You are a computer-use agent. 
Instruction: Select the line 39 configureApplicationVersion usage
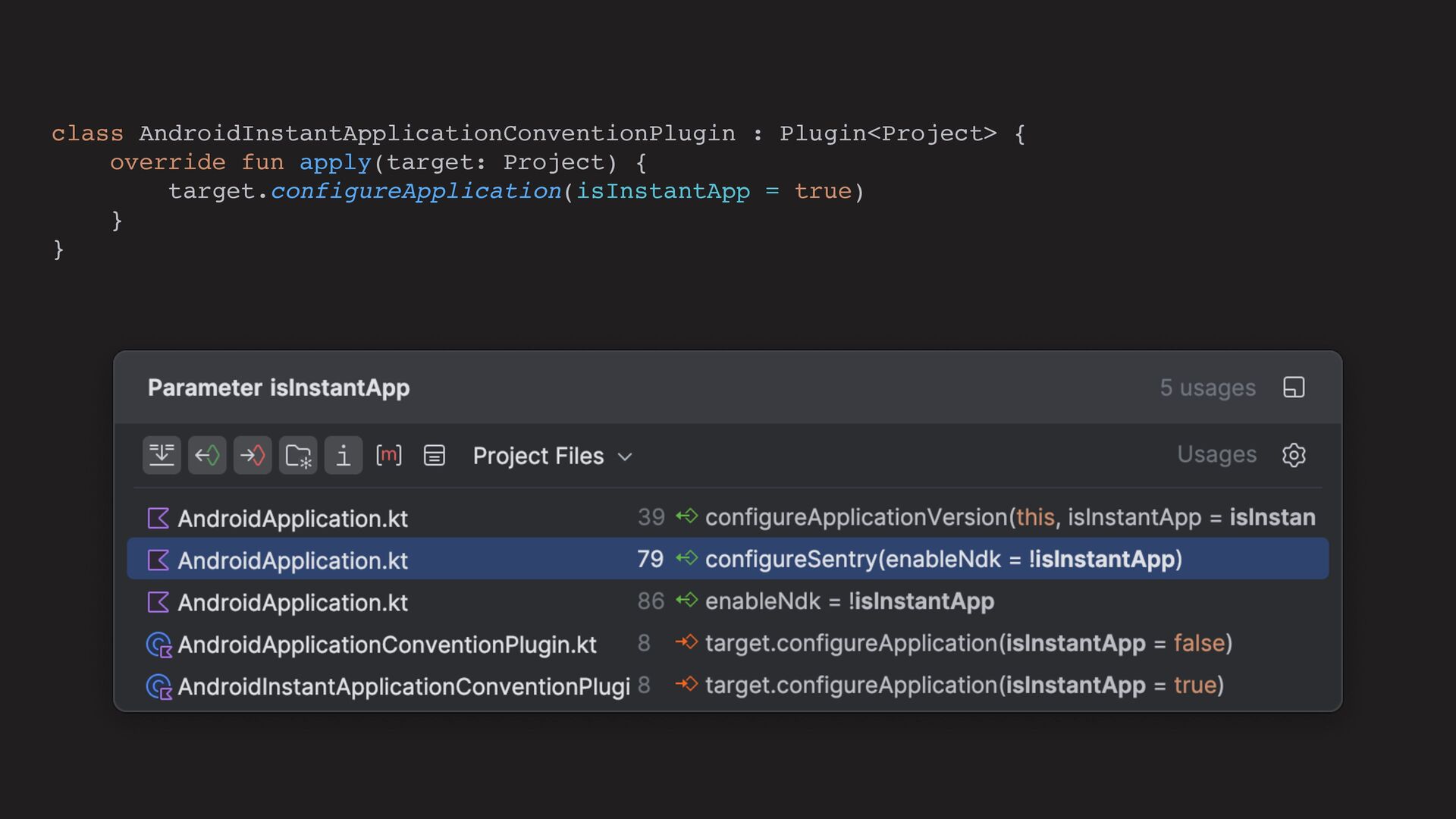[857, 517]
